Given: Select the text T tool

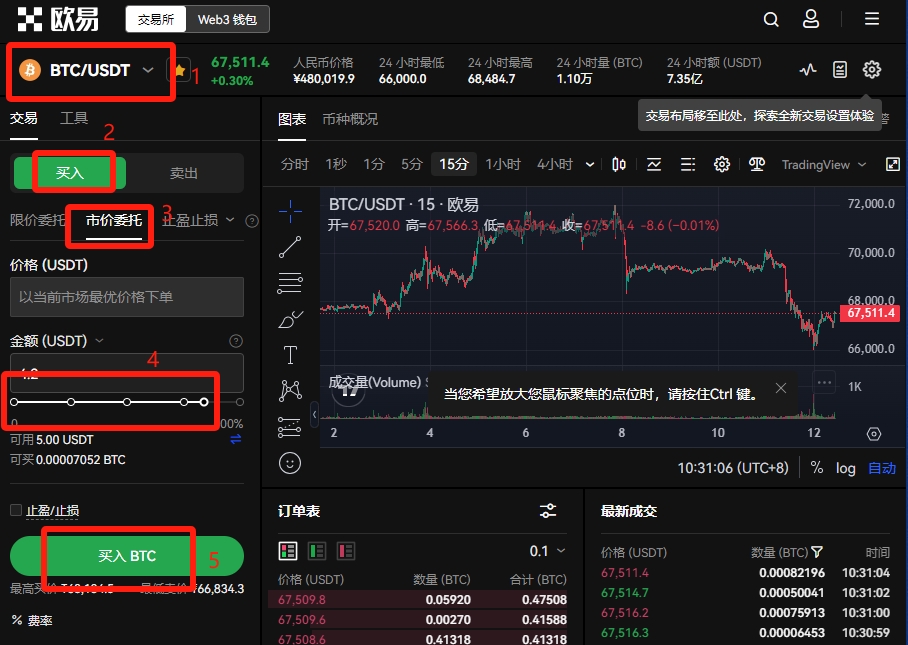Looking at the screenshot, I should [290, 355].
